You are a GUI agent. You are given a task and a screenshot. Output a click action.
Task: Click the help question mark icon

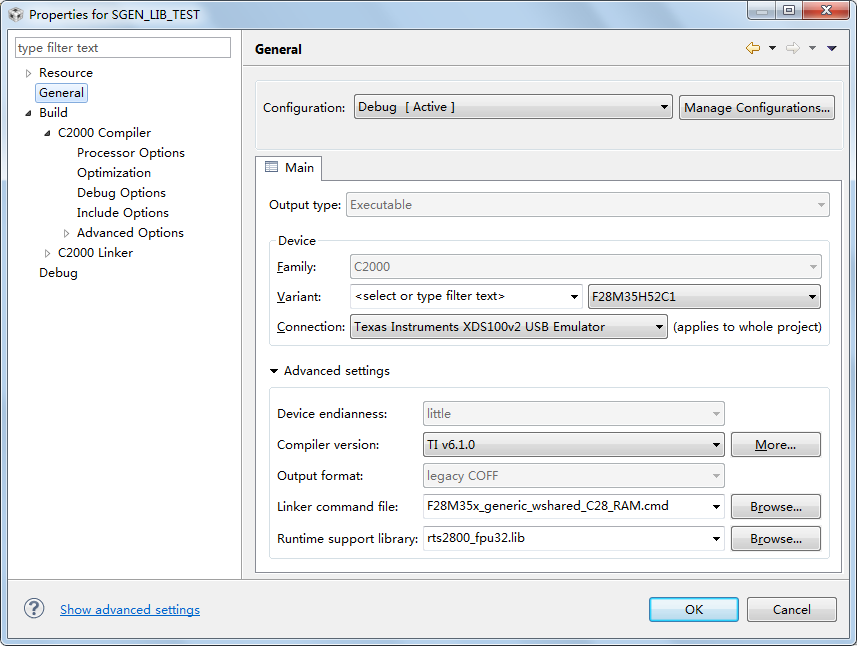34,609
